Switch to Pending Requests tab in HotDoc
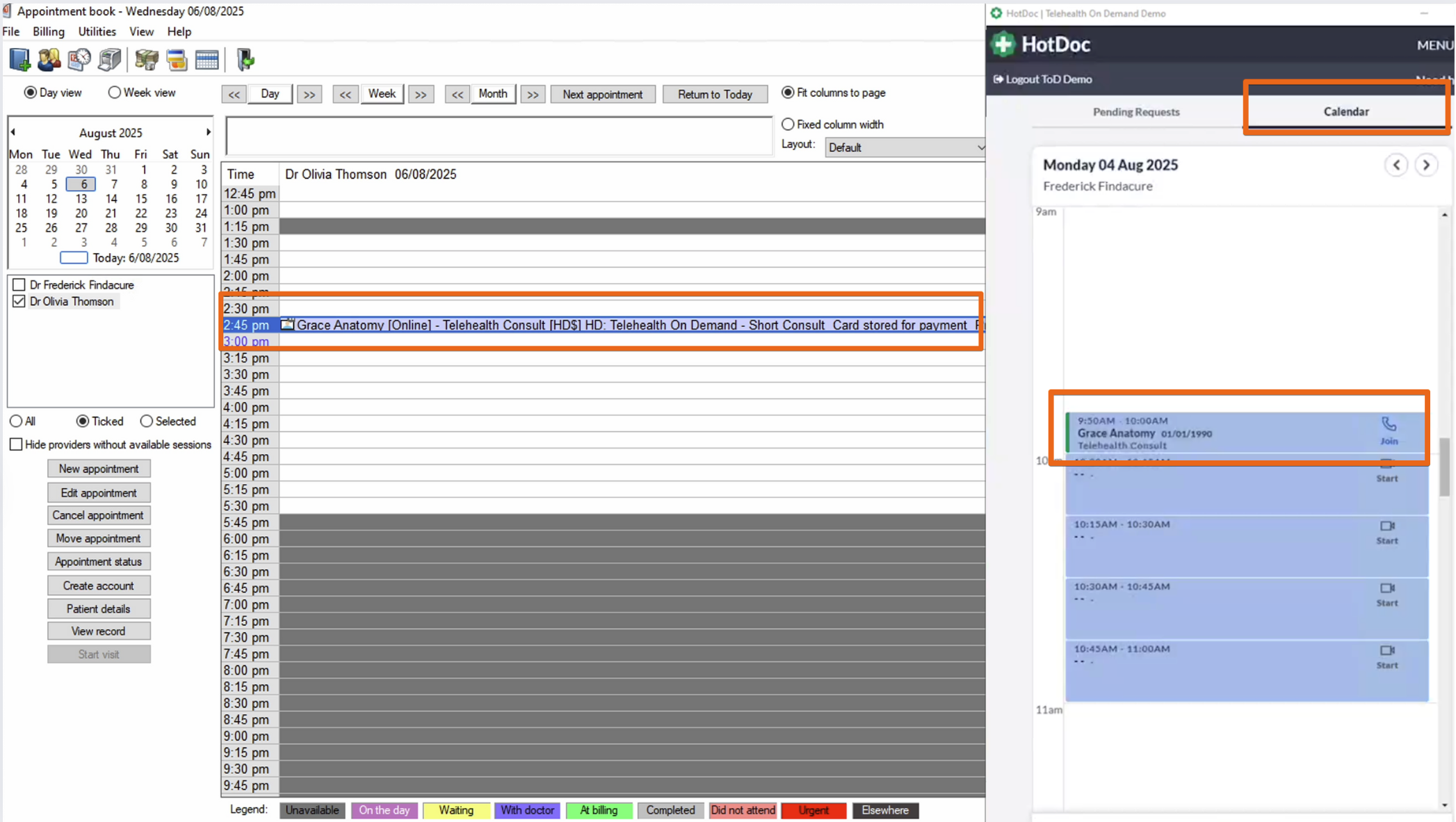1456x822 pixels. 1136,111
